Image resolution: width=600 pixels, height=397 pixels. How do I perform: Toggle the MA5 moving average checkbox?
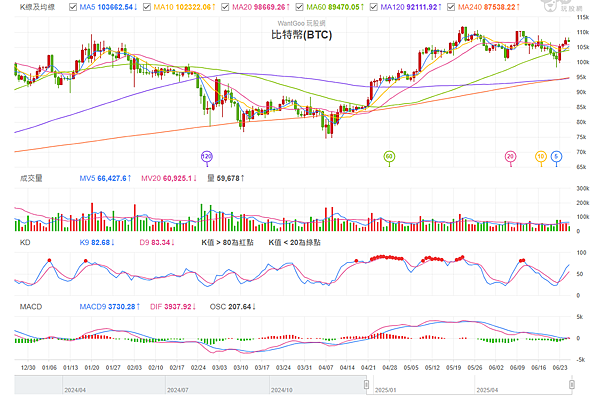[x=73, y=7]
